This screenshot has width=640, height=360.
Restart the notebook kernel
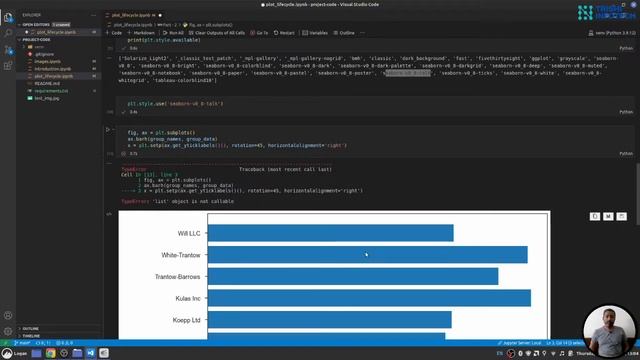284,33
